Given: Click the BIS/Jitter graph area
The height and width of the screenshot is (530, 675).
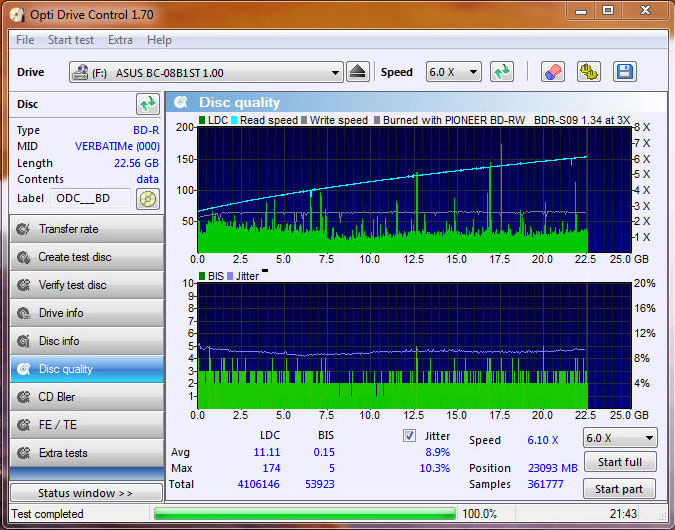Looking at the screenshot, I should pyautogui.click(x=414, y=346).
